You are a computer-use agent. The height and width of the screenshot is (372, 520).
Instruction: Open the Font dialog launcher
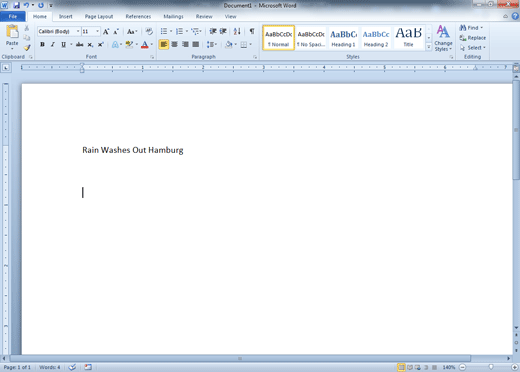point(152,57)
